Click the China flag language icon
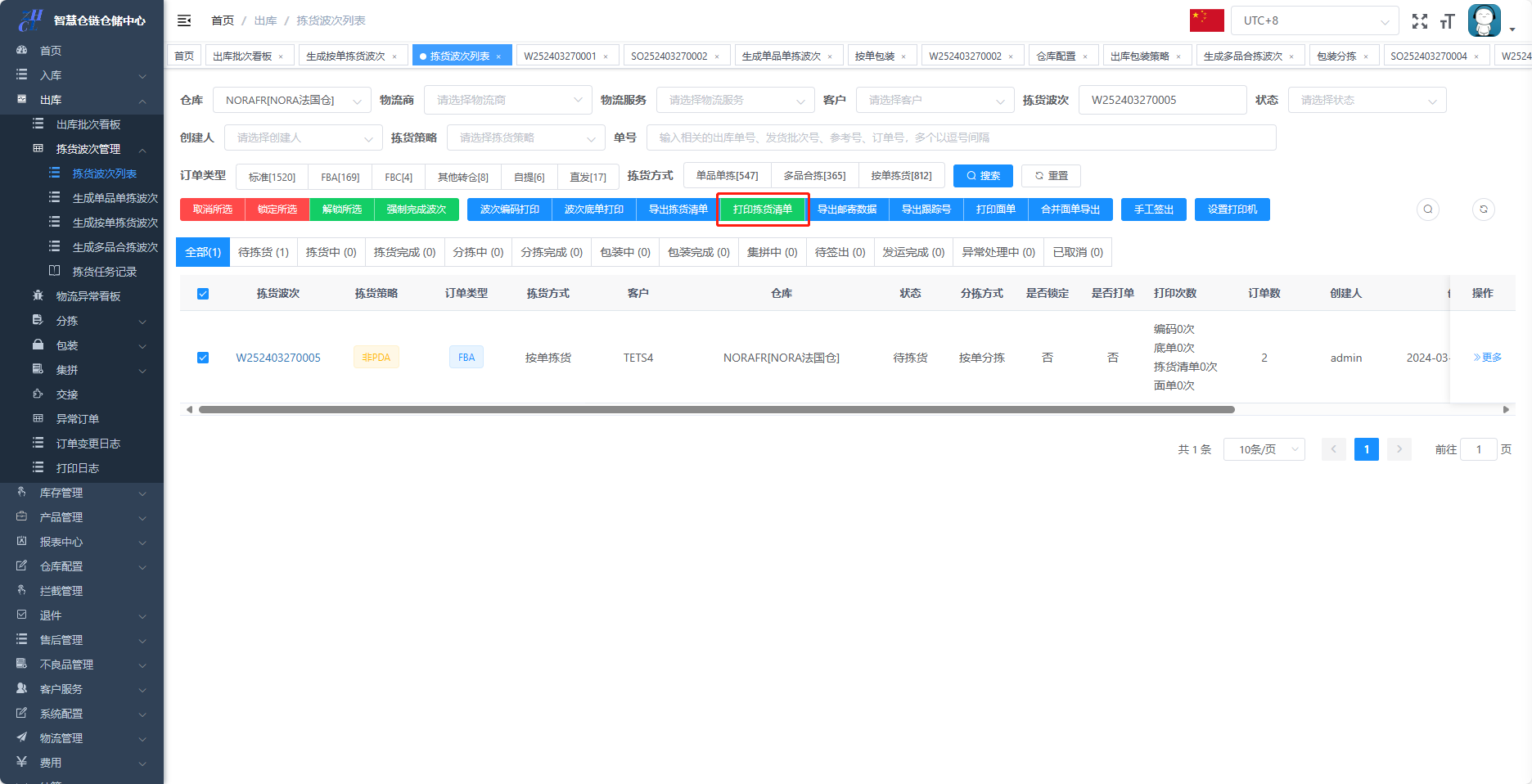 (1206, 20)
